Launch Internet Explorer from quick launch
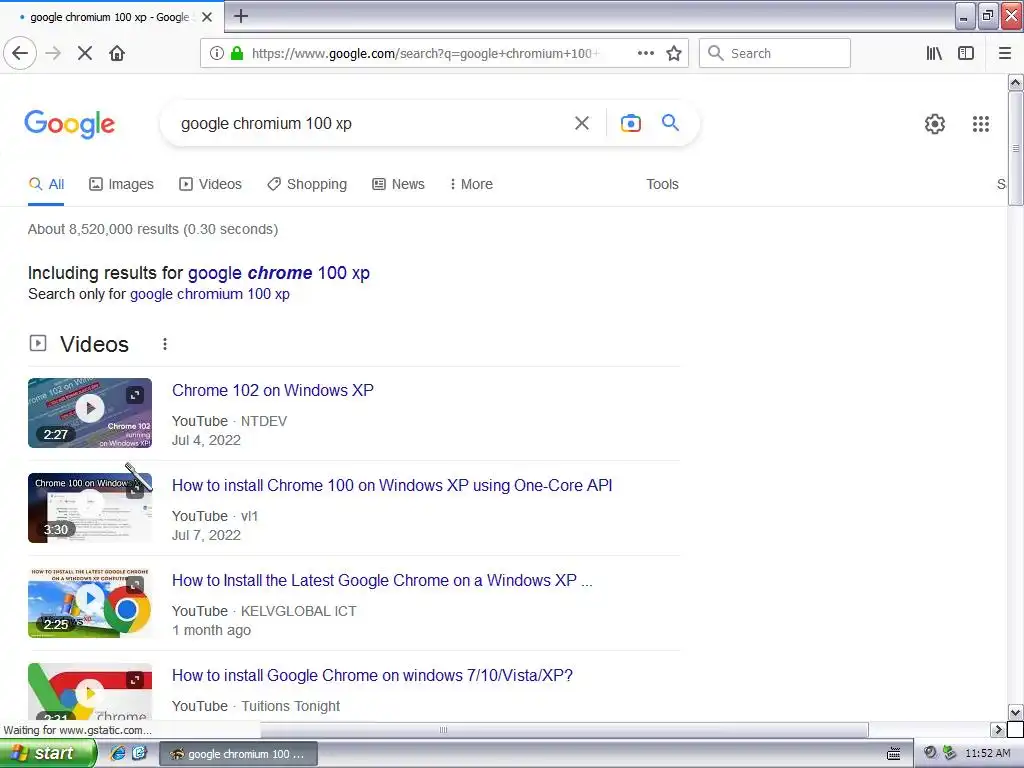1024x768 pixels. point(118,753)
